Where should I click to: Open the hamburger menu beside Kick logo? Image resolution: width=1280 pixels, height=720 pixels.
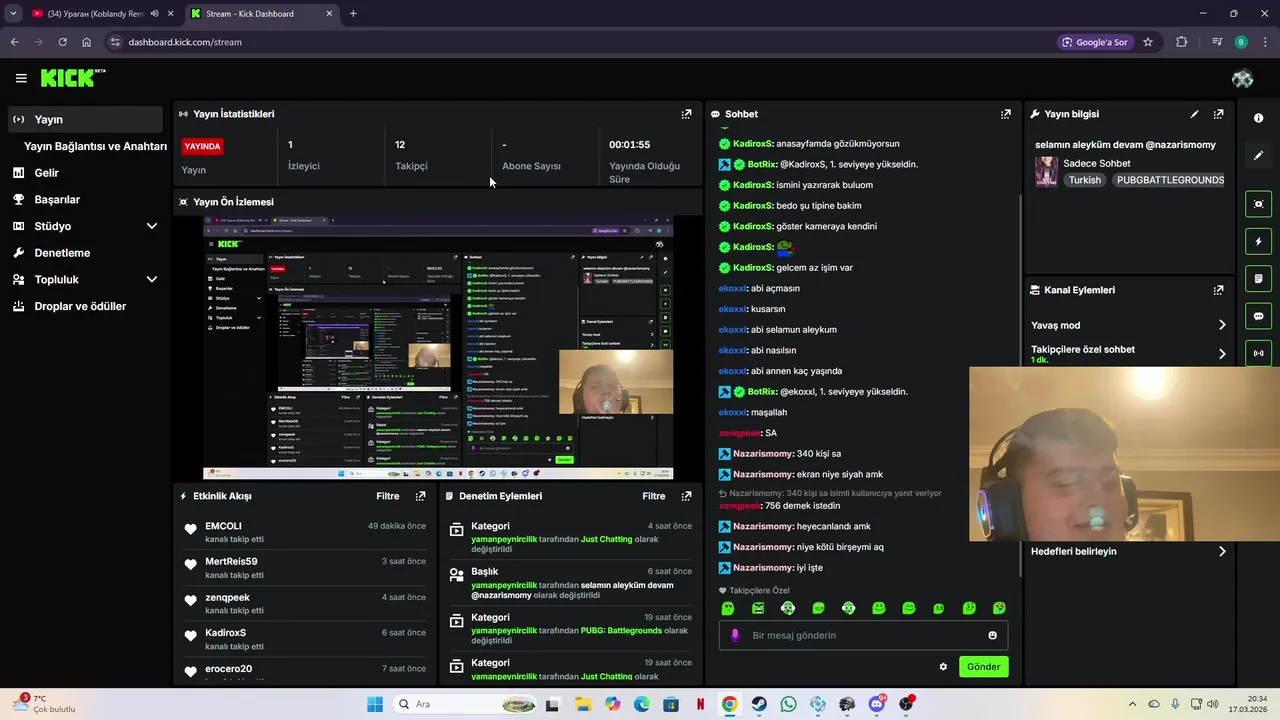(21, 78)
